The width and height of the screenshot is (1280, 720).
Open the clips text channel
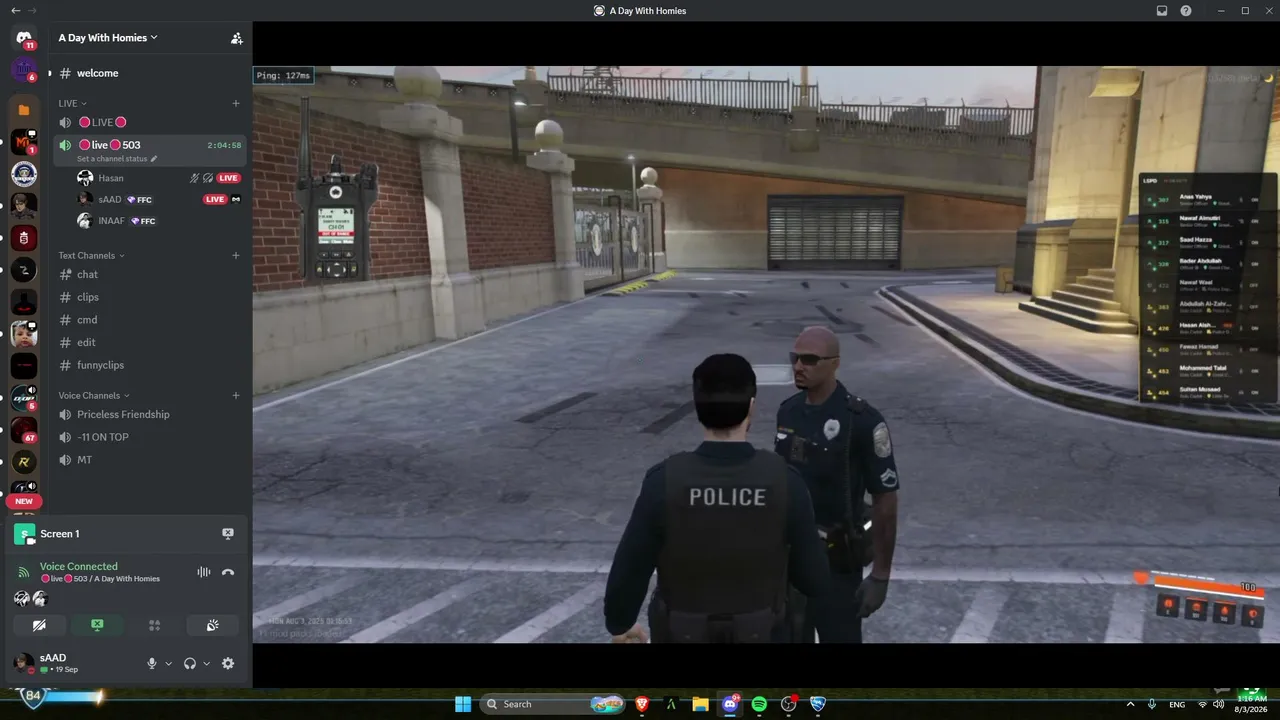150,297
